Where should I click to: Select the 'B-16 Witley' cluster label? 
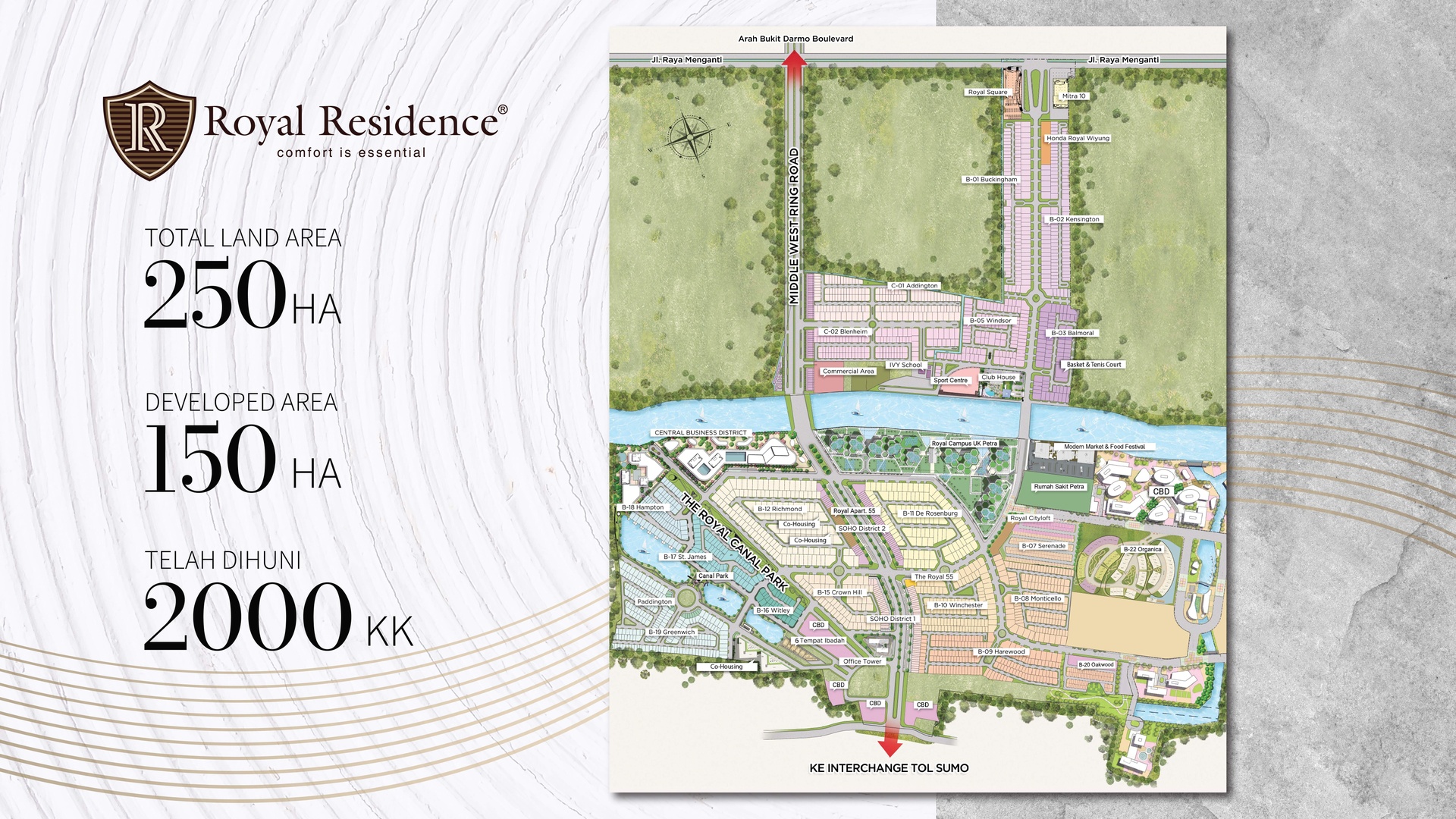(773, 610)
